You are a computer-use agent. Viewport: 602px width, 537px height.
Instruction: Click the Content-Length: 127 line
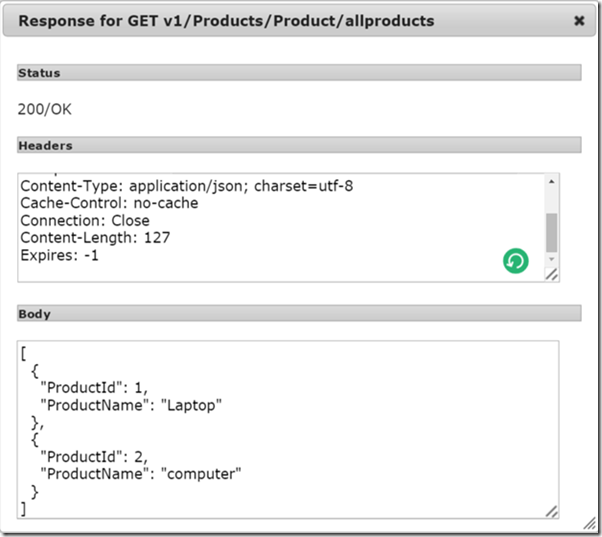point(95,238)
